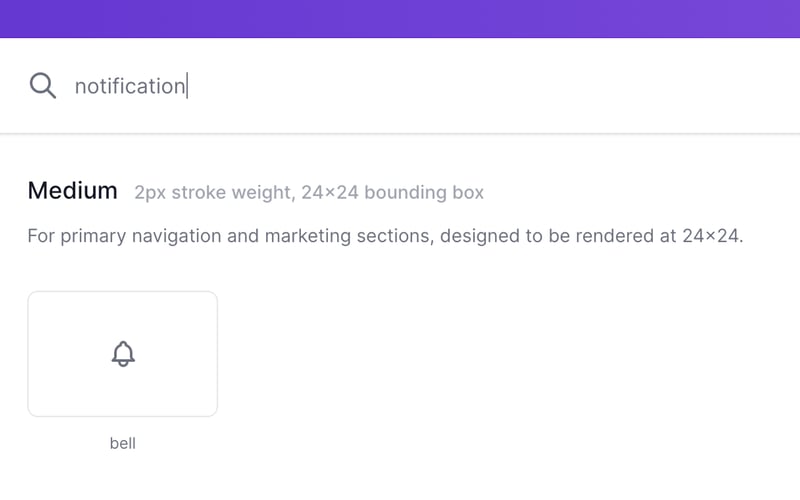Click the word "stroke" in the subtitle
Image resolution: width=800 pixels, height=500 pixels.
pos(202,192)
